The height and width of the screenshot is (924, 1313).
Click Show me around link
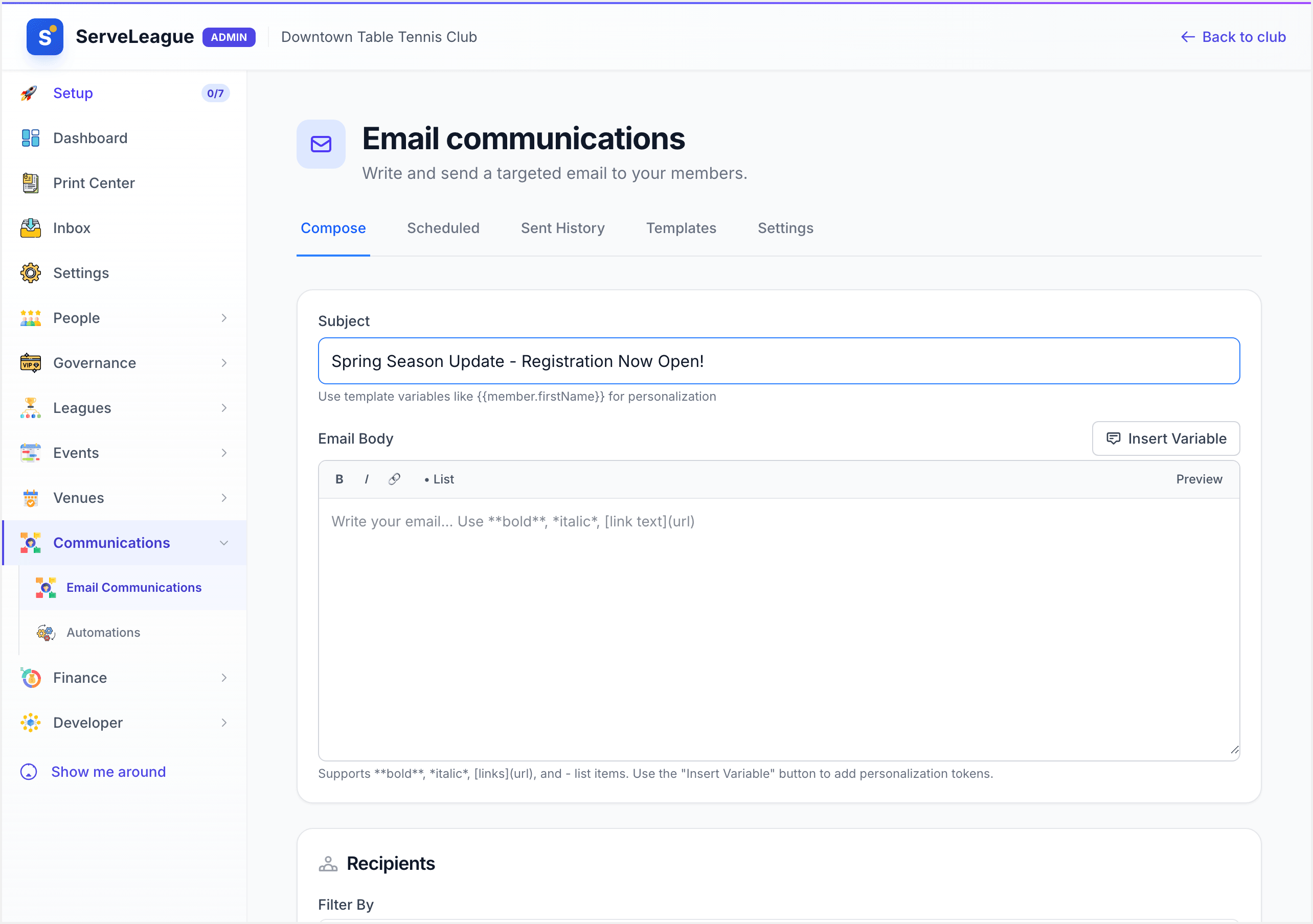click(93, 772)
